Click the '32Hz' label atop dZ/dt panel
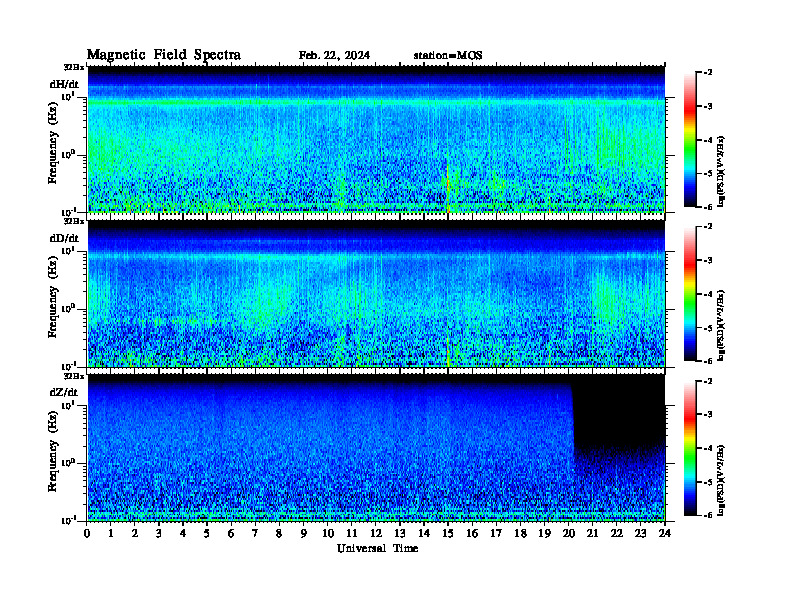Screen dimensions: 792x612 74,376
